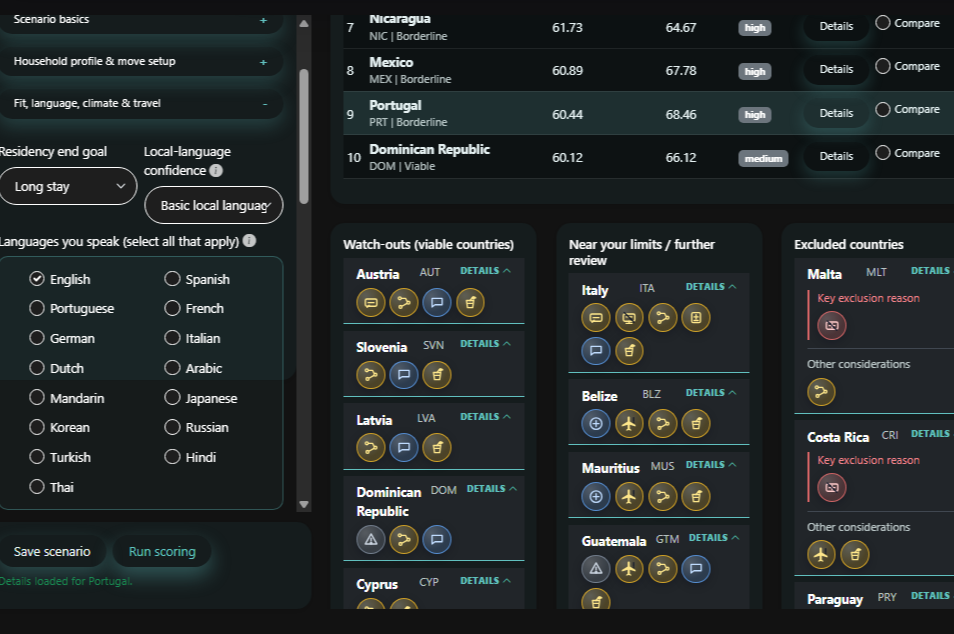Viewport: 954px width, 634px height.
Task: Click Italy's yellow message icon
Action: click(596, 318)
